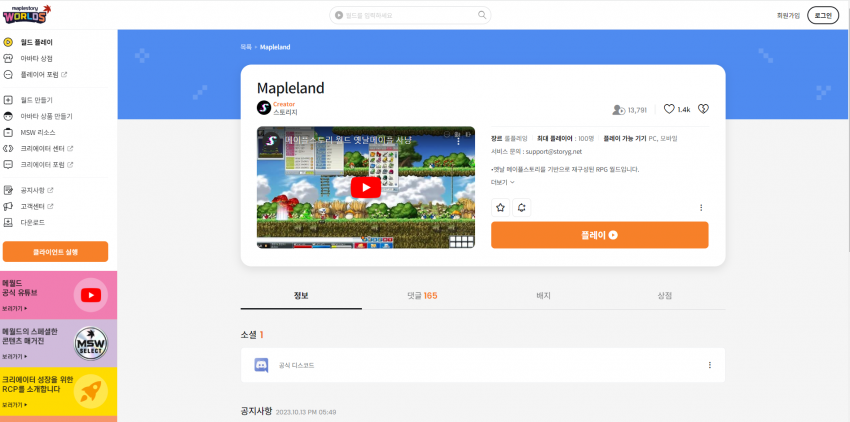Viewport: 850px width, 422px height.
Task: Open the RCP 소개 rocket banner
Action: [59, 392]
